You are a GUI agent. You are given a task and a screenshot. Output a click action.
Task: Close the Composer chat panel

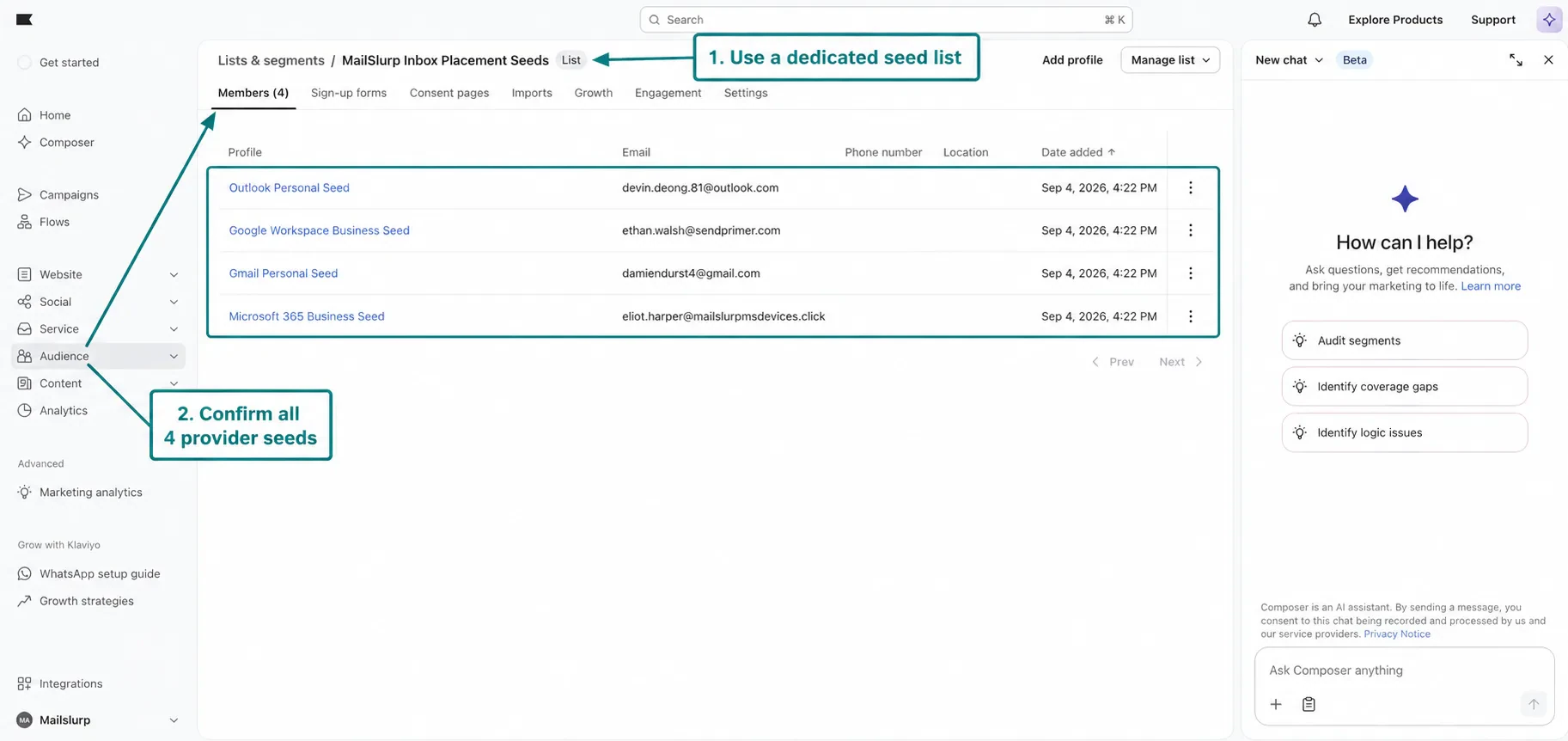(1548, 60)
